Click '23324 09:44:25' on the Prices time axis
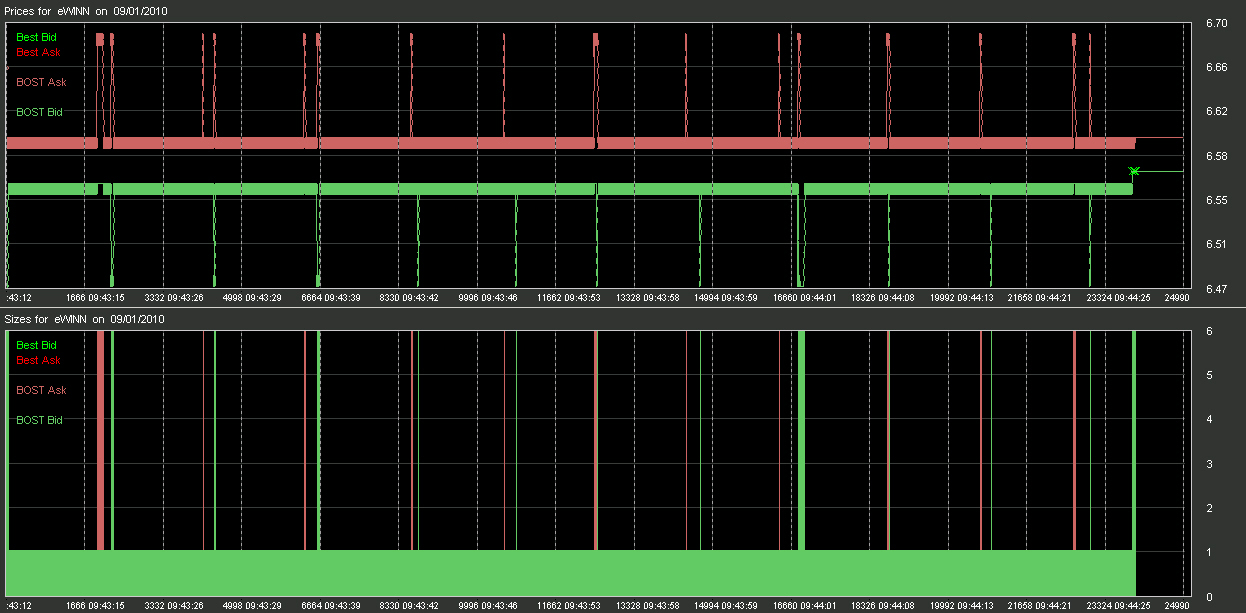This screenshot has width=1246, height=613. click(x=1118, y=298)
